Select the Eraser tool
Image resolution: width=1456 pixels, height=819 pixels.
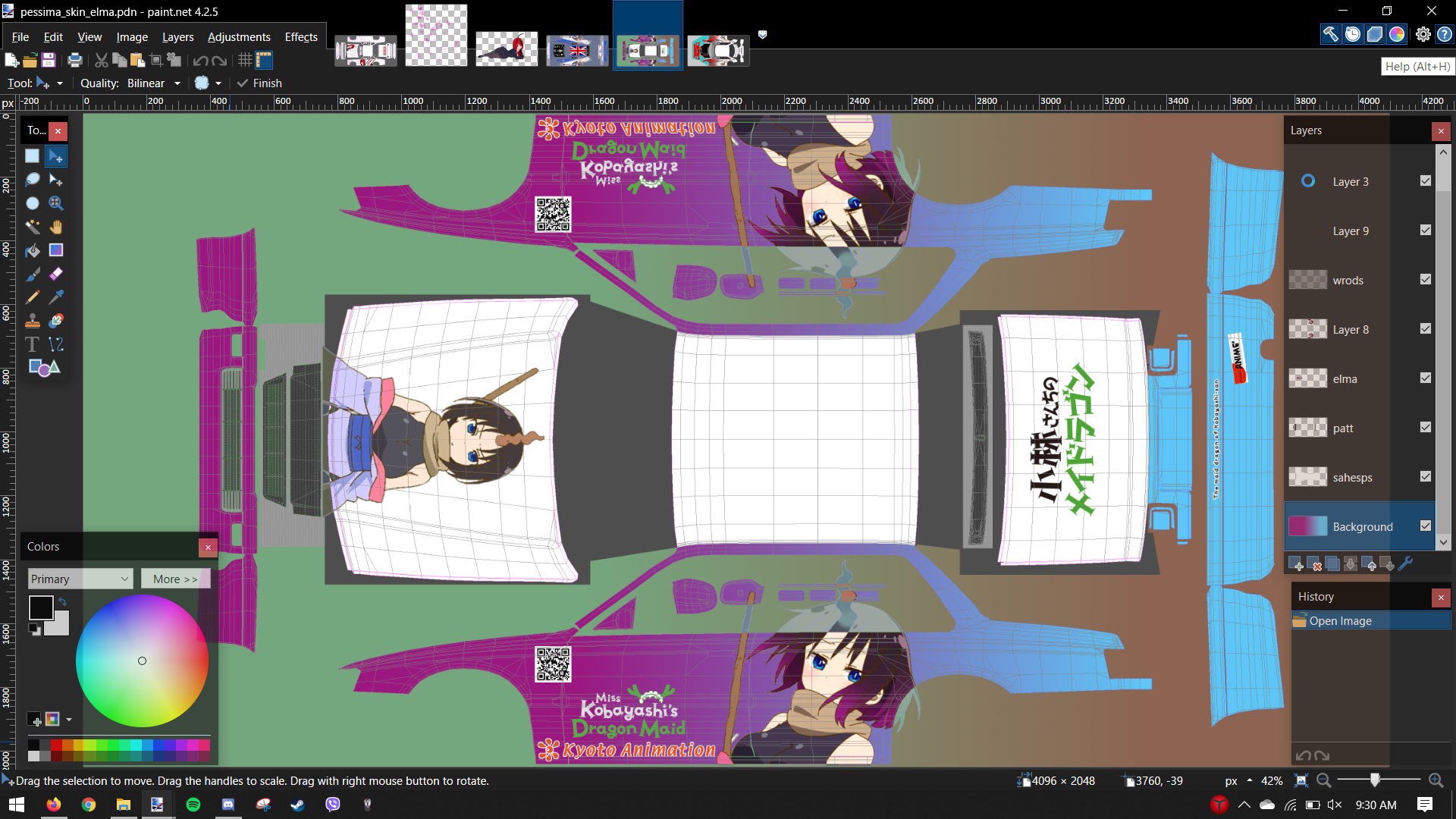[56, 274]
